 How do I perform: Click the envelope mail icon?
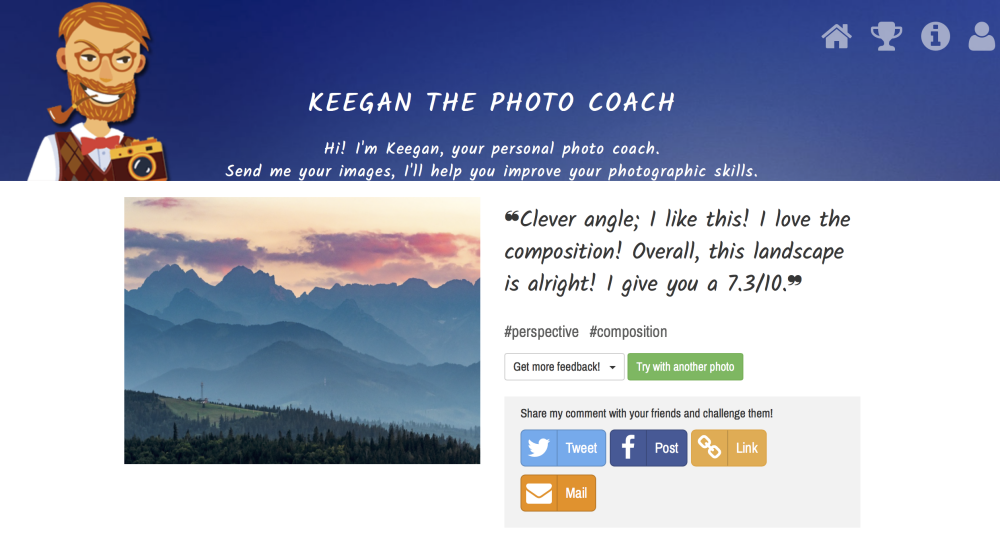(x=539, y=493)
